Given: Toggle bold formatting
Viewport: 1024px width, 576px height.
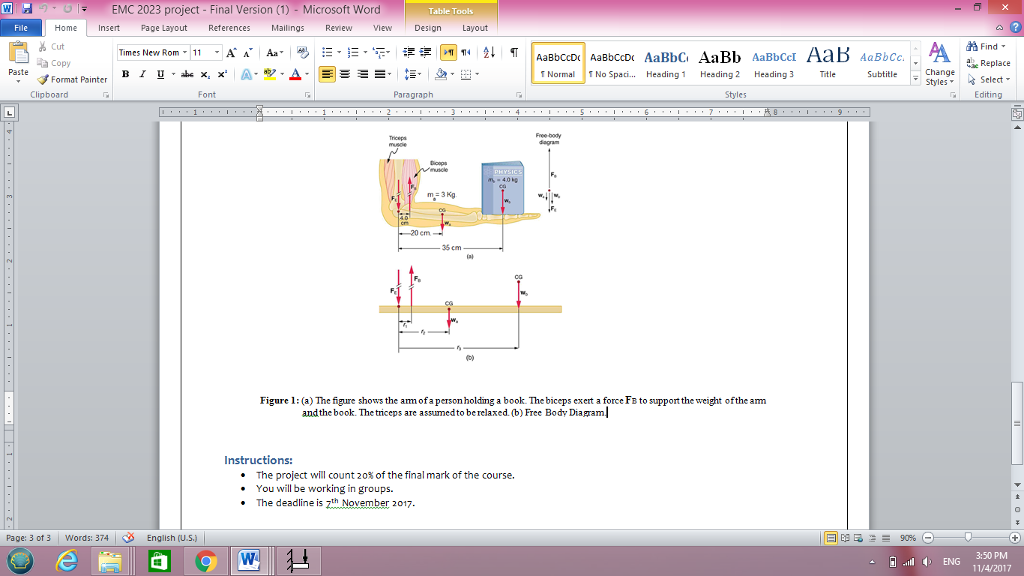Looking at the screenshot, I should (x=123, y=74).
